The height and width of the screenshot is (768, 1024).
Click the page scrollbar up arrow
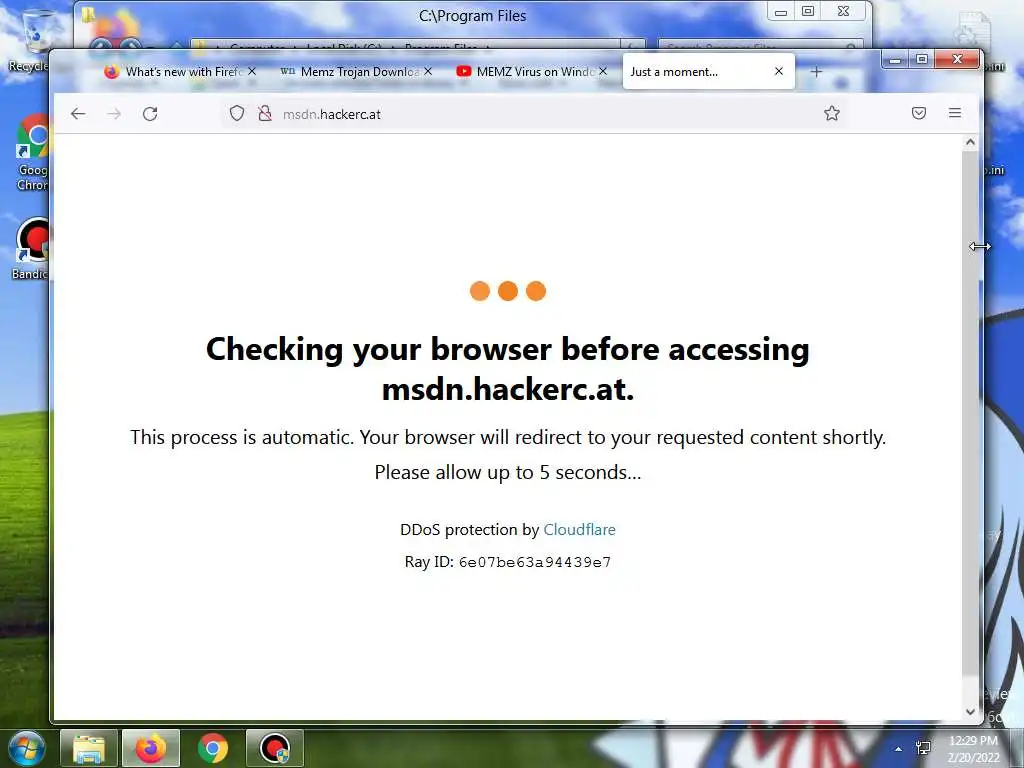click(x=970, y=142)
